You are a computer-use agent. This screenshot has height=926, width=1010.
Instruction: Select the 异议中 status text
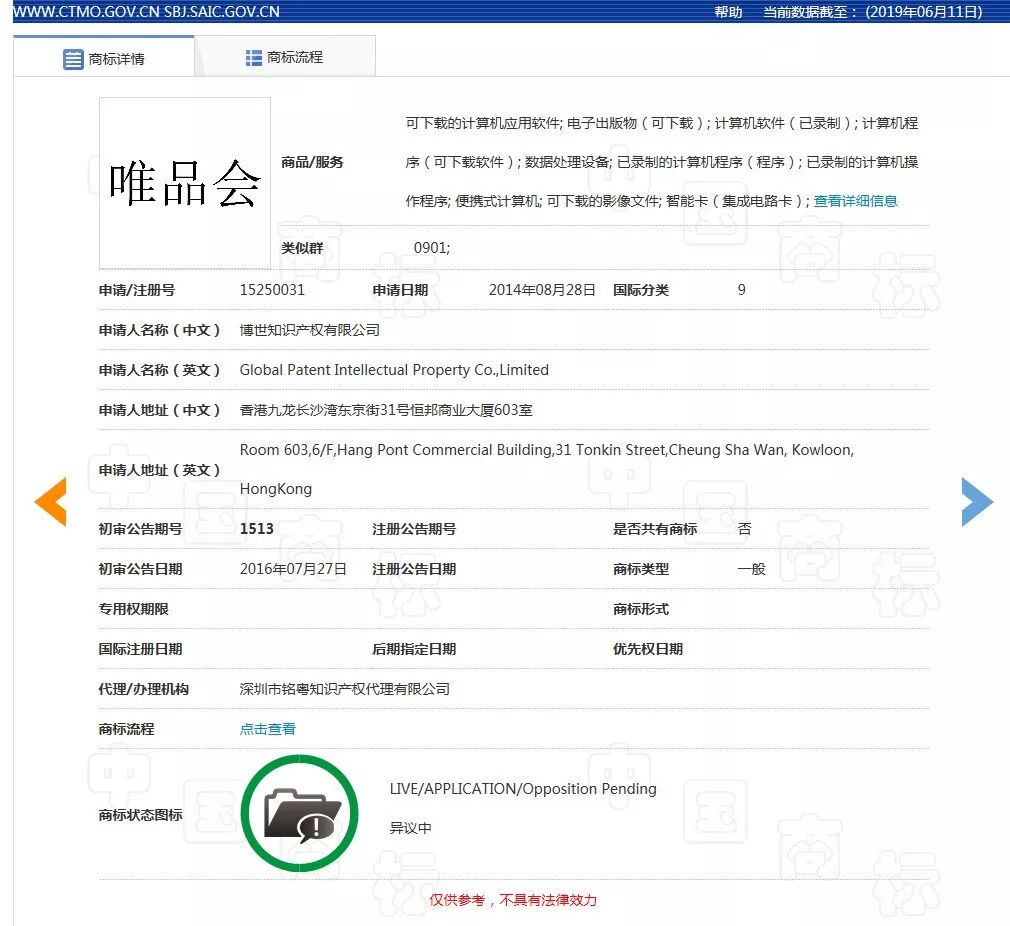[410, 828]
